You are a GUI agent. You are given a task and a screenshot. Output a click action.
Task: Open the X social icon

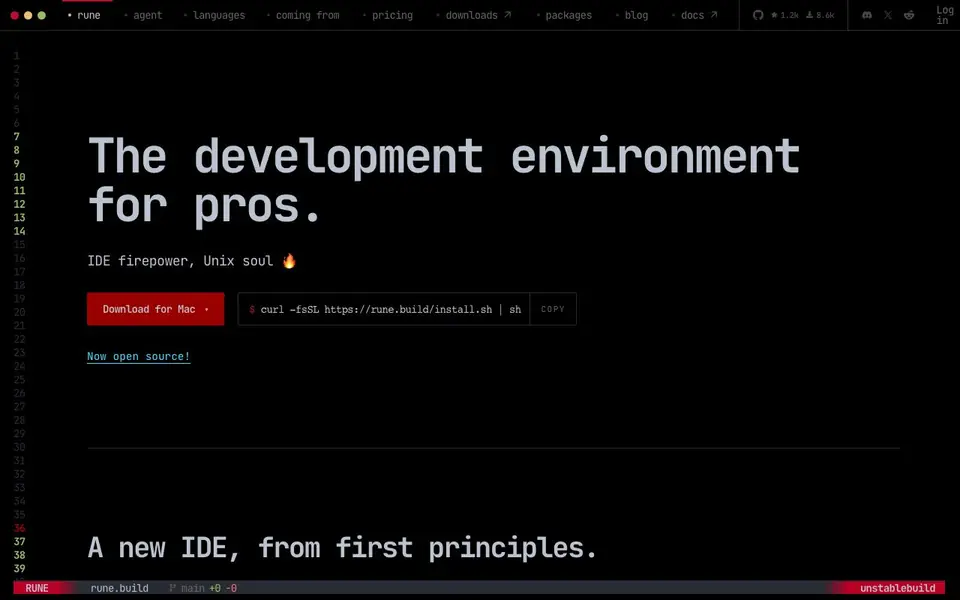[888, 15]
